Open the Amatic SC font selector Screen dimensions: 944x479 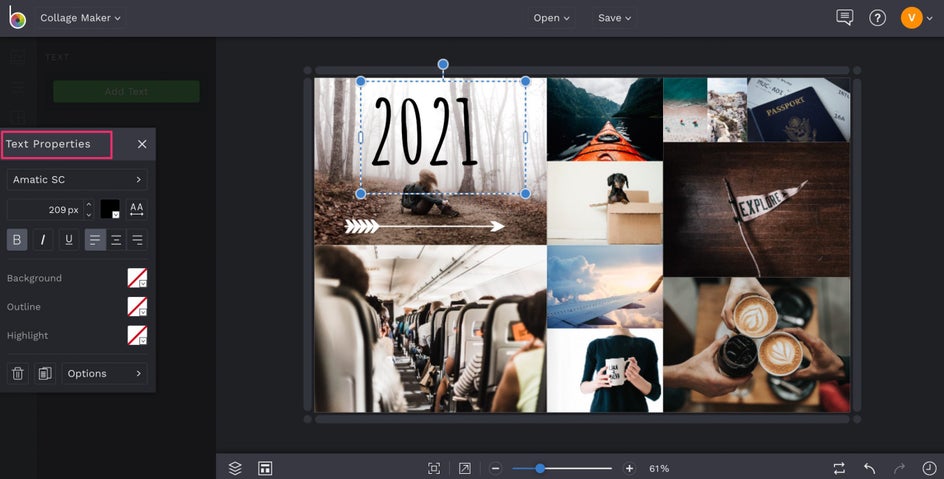[x=77, y=179]
